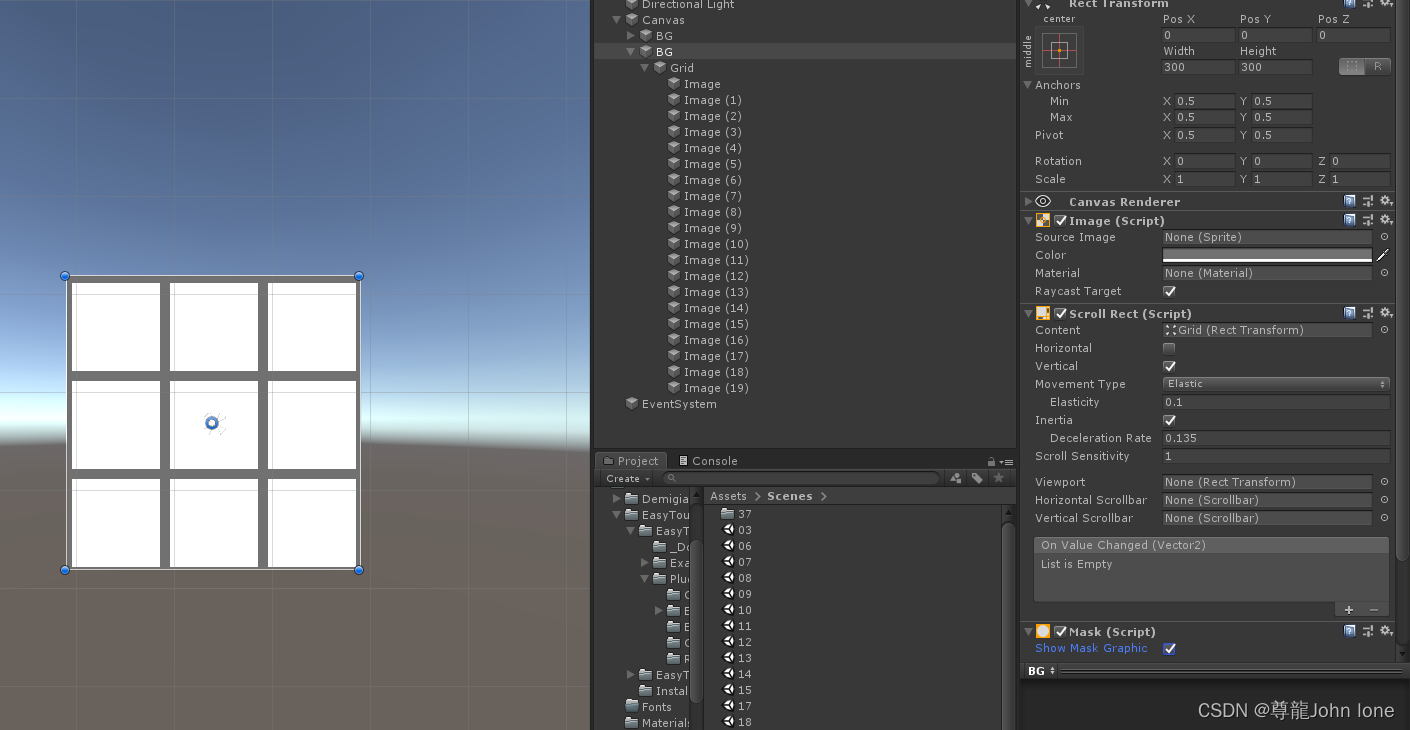The image size is (1410, 730).
Task: Open the Movement Type Elastic dropdown
Action: pos(1276,384)
